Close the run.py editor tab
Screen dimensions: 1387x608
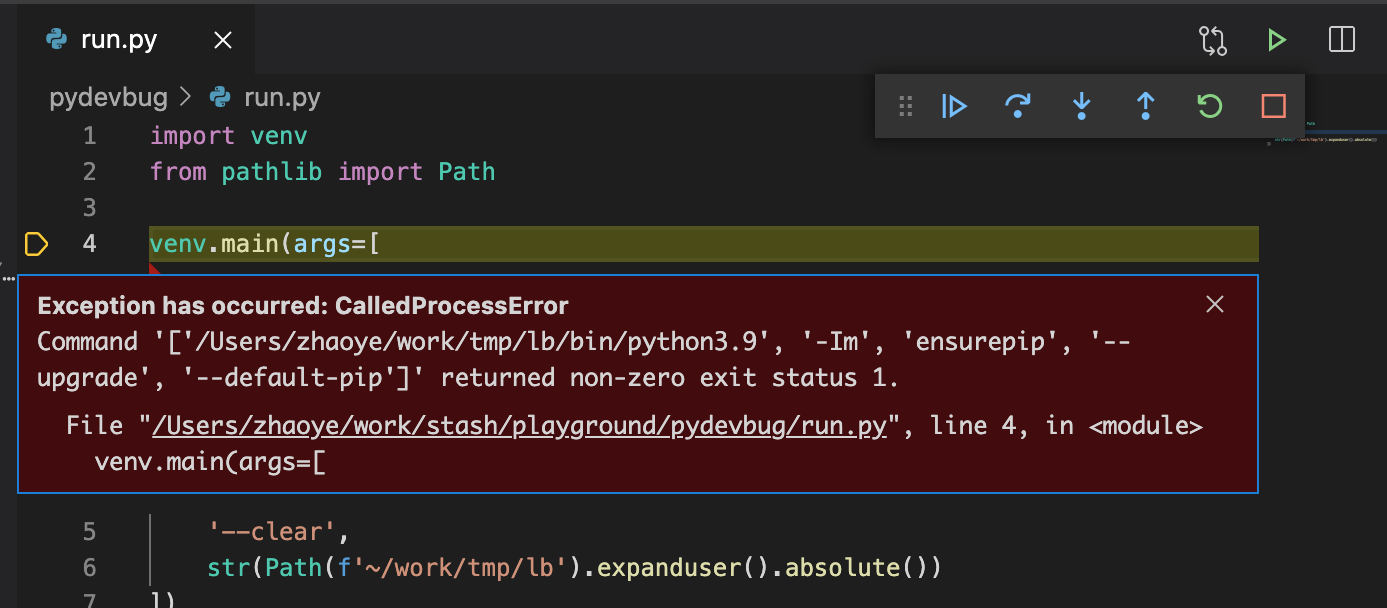point(222,39)
